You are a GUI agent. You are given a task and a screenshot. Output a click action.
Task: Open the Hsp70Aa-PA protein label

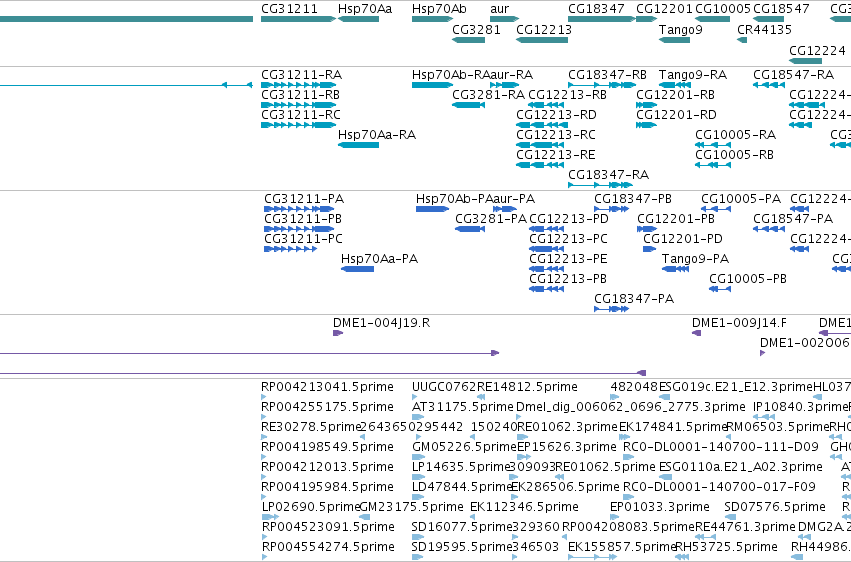pyautogui.click(x=379, y=259)
